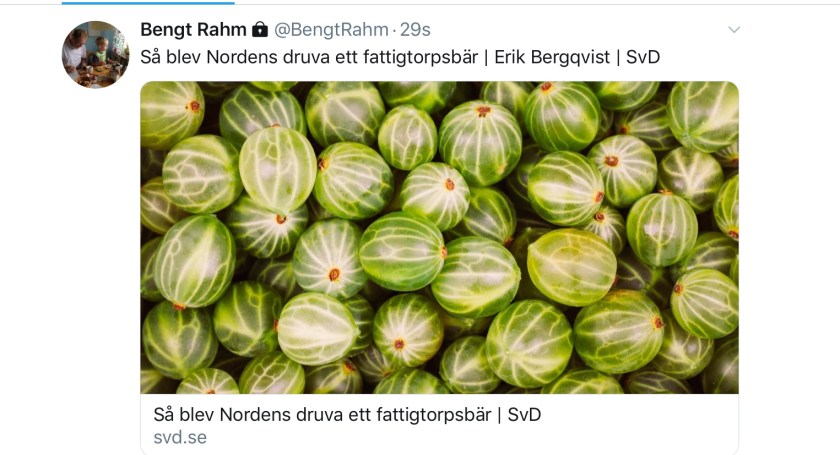Viewport: 840px width, 455px height.
Task: Click "Erik Bergqvist" in the tweet text
Action: [552, 57]
